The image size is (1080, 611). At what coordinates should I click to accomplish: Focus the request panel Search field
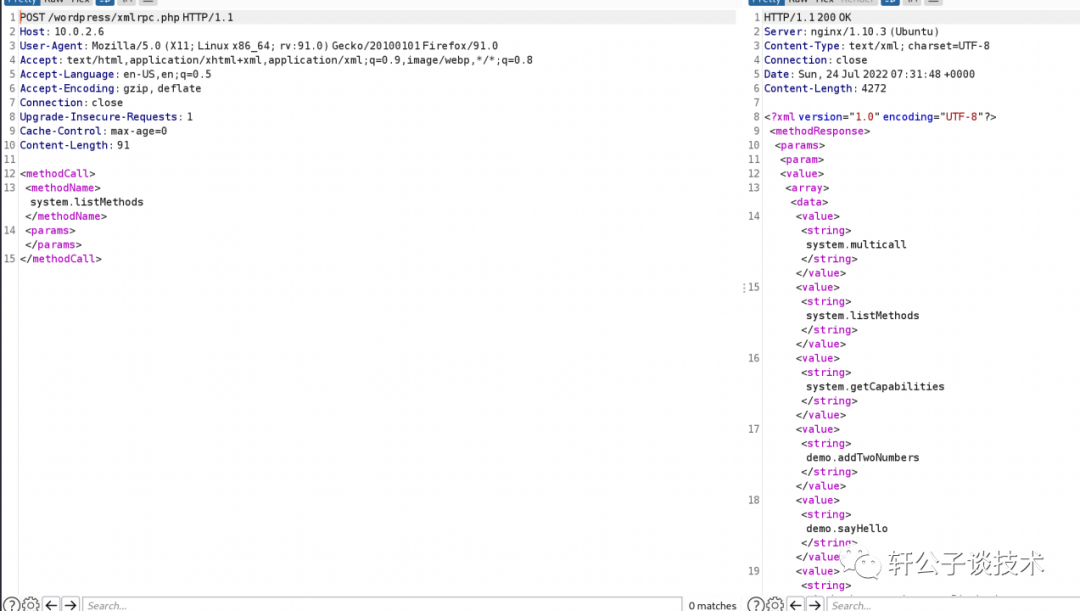coord(382,605)
